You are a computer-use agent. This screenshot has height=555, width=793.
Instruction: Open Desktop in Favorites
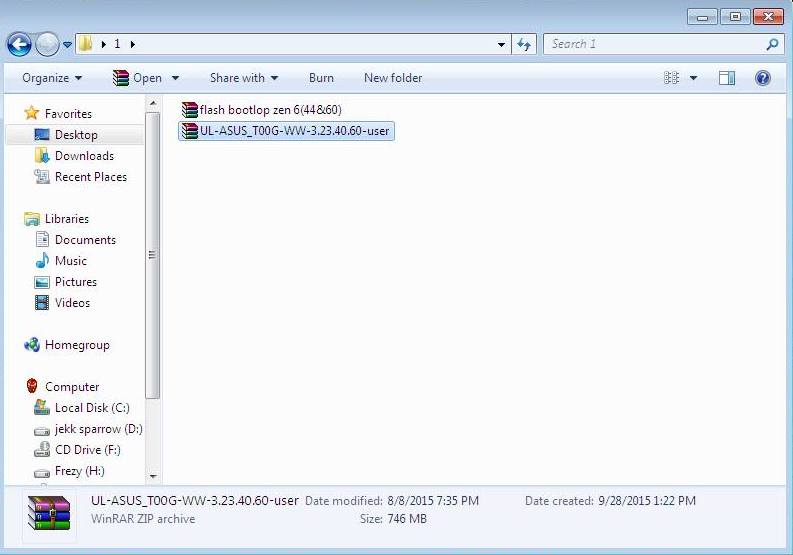pos(76,135)
